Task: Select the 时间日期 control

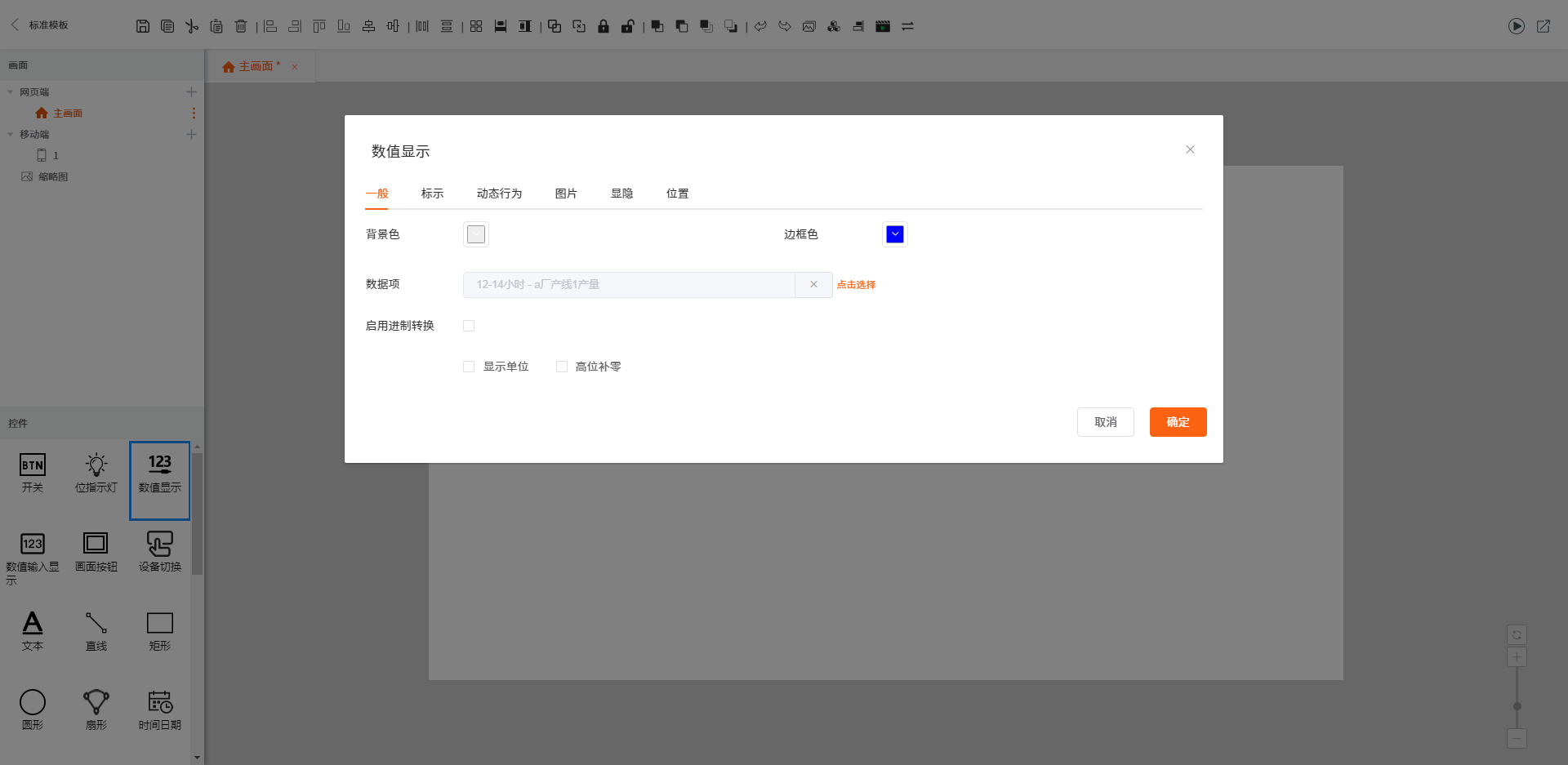Action: pyautogui.click(x=160, y=710)
